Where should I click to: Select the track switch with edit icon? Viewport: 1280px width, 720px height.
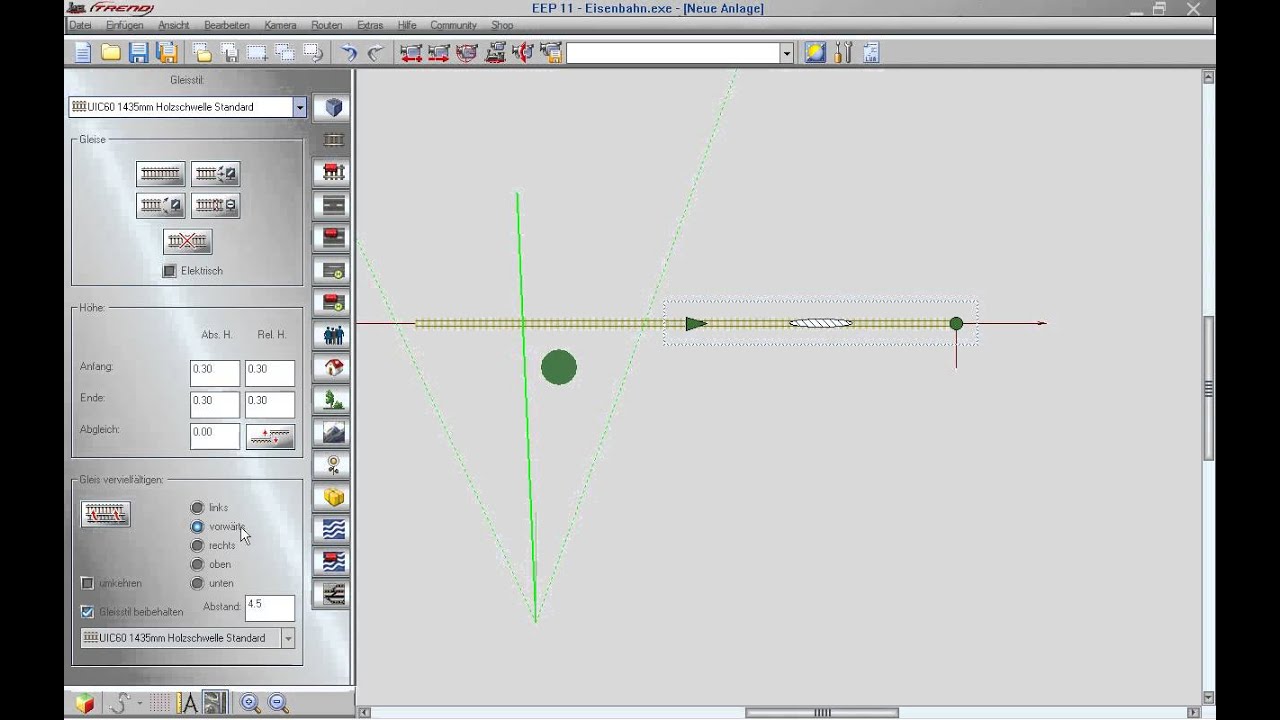click(215, 174)
